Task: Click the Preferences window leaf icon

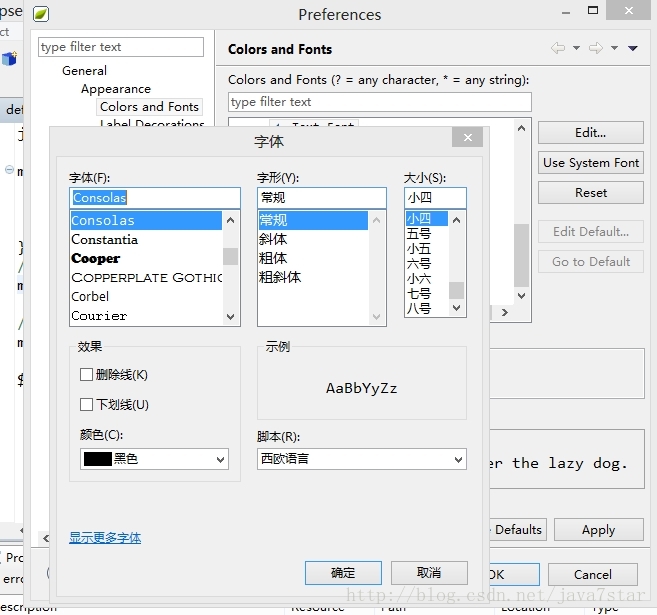Action: [41, 14]
